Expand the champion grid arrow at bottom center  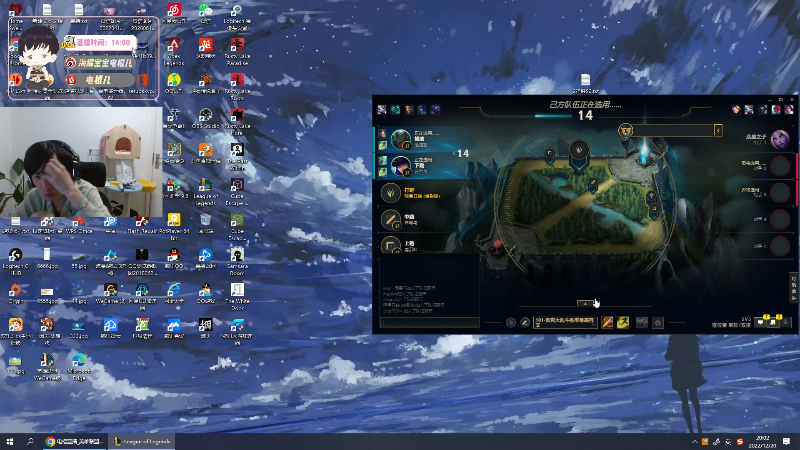[x=585, y=304]
